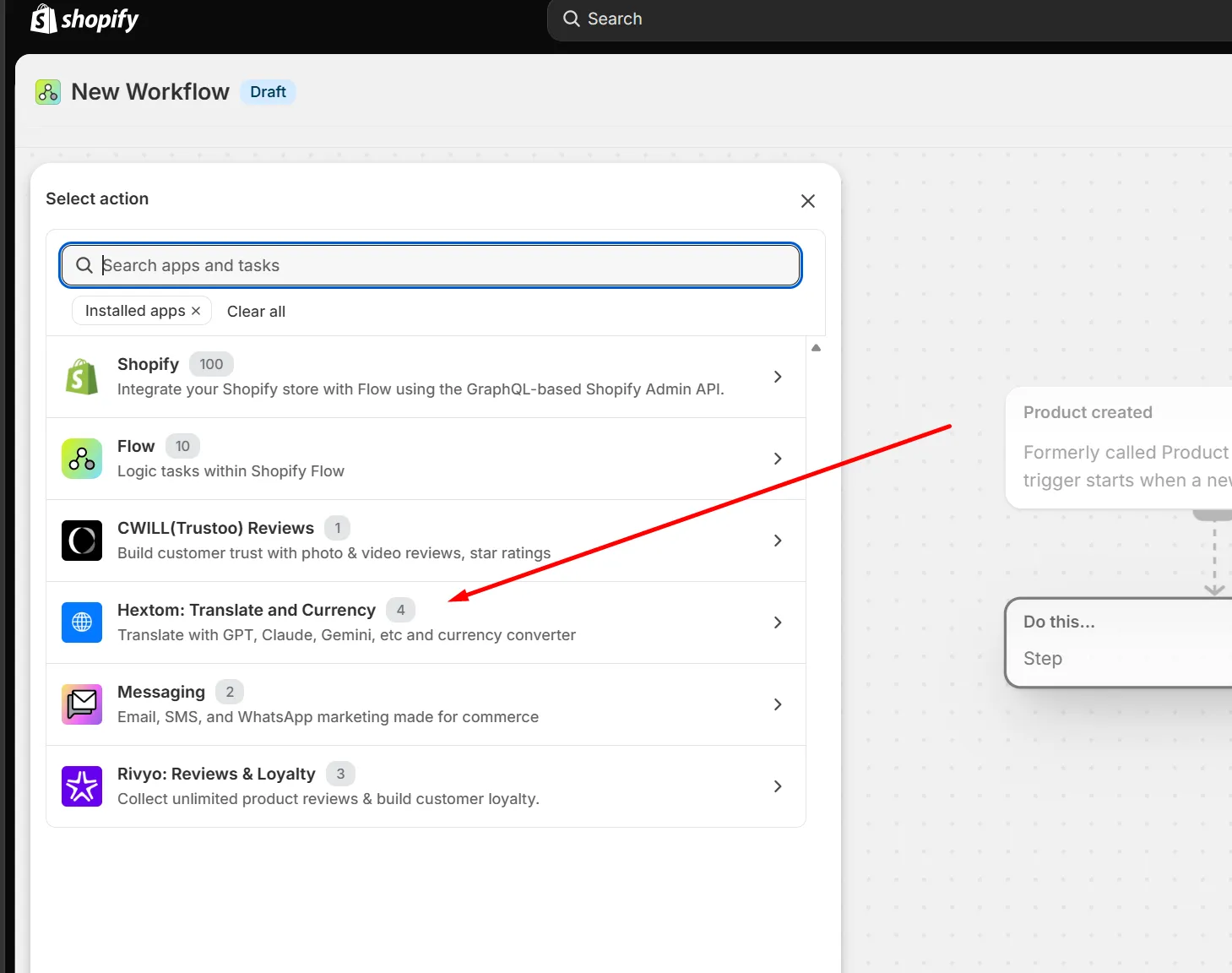Click the CWILL(Trustoo) Reviews name
The image size is (1232, 973).
pos(215,528)
